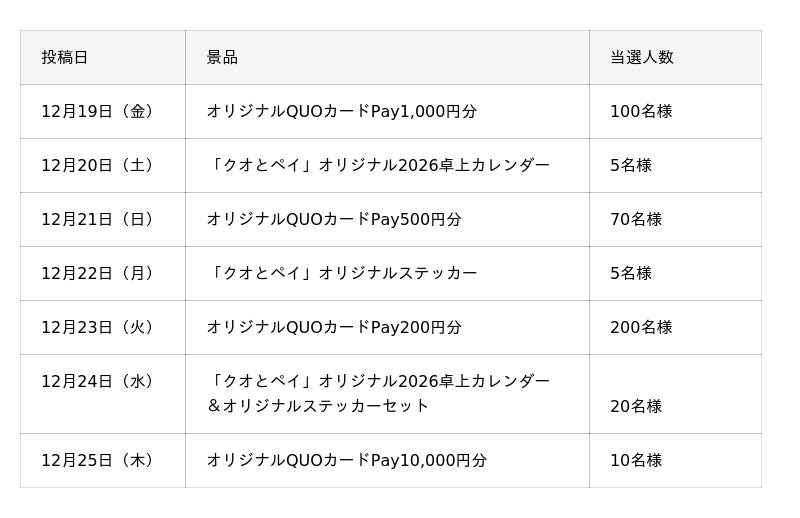
Task: Click the 投稿日 column header
Action: pyautogui.click(x=65, y=57)
